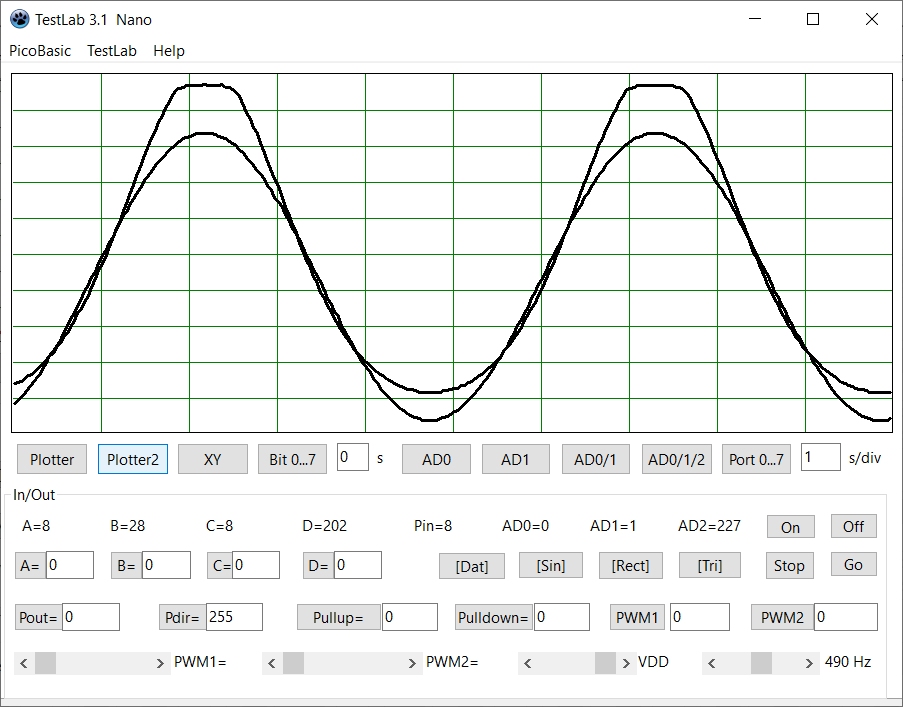Start the AD0/1/2 channel plot

point(676,459)
